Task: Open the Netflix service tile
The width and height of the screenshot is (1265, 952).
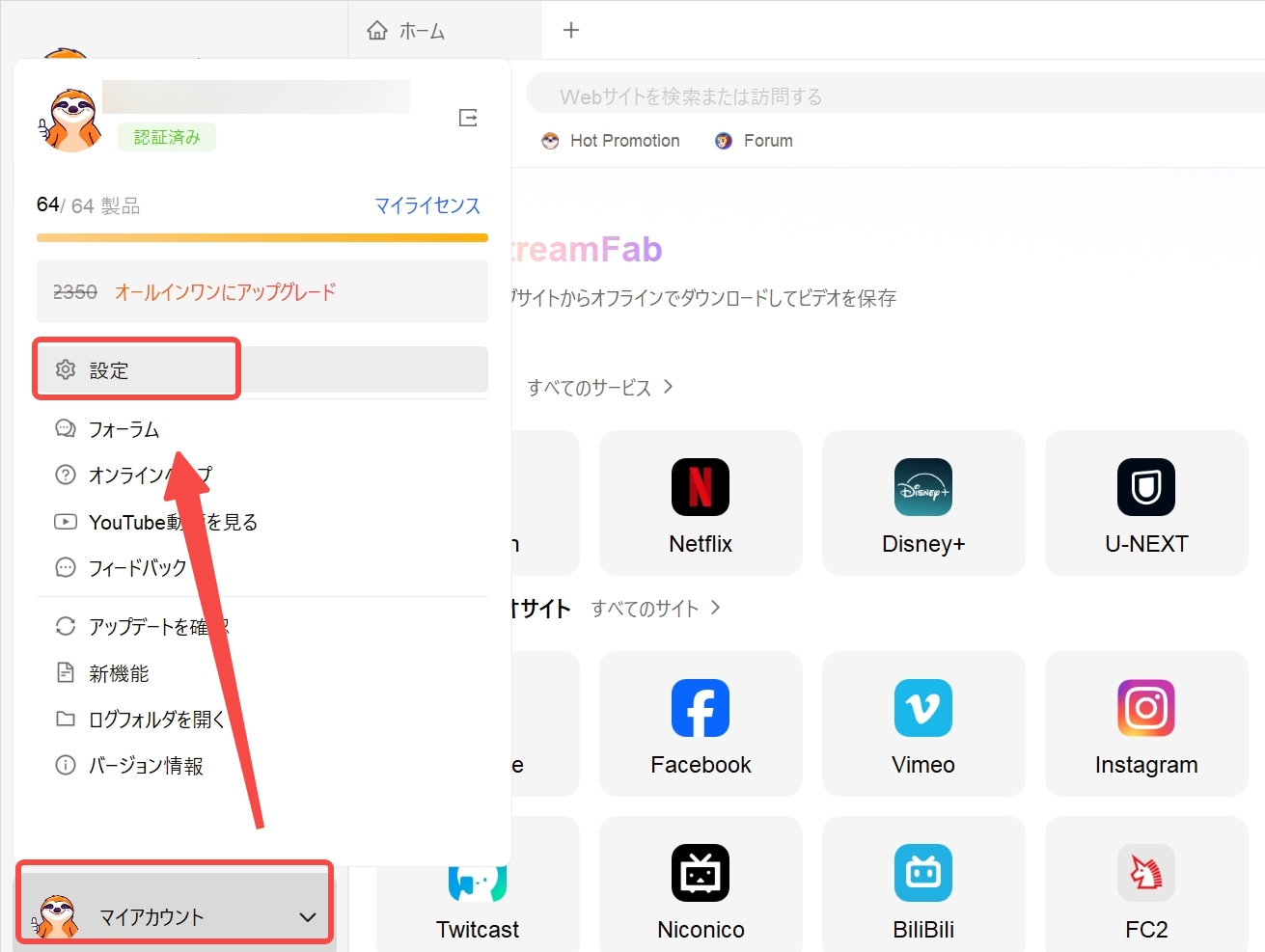Action: coord(701,503)
